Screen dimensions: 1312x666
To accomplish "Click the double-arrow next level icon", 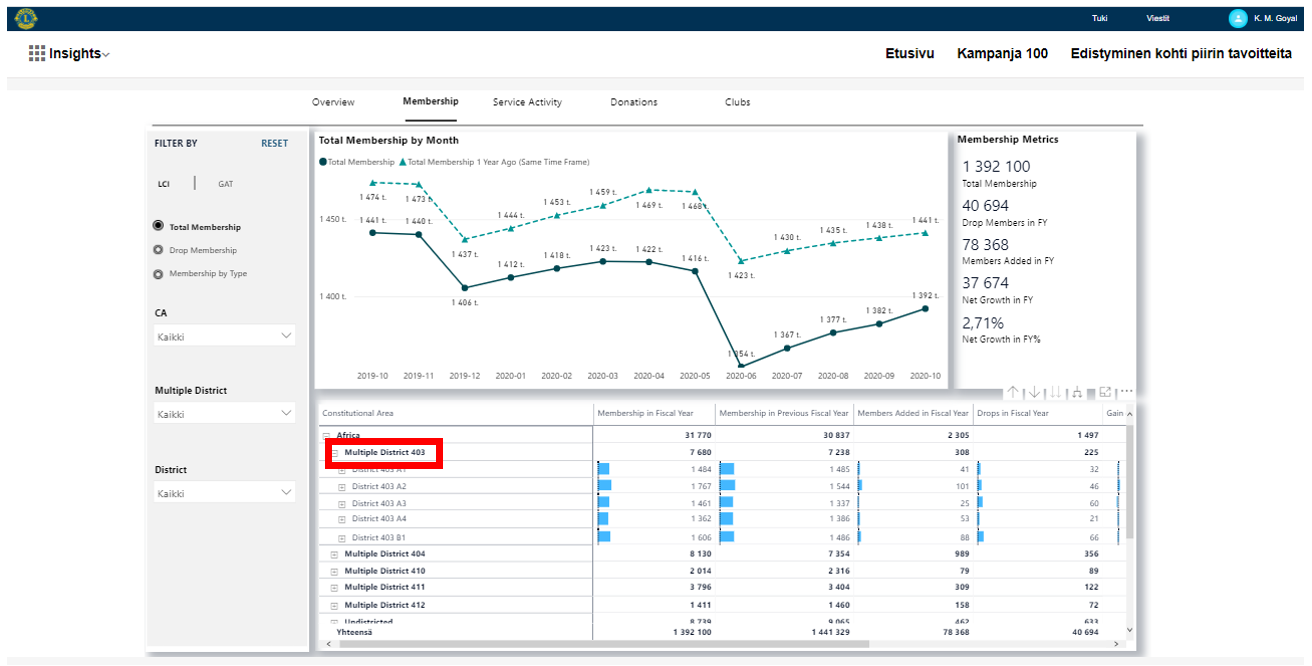I will coord(1055,392).
